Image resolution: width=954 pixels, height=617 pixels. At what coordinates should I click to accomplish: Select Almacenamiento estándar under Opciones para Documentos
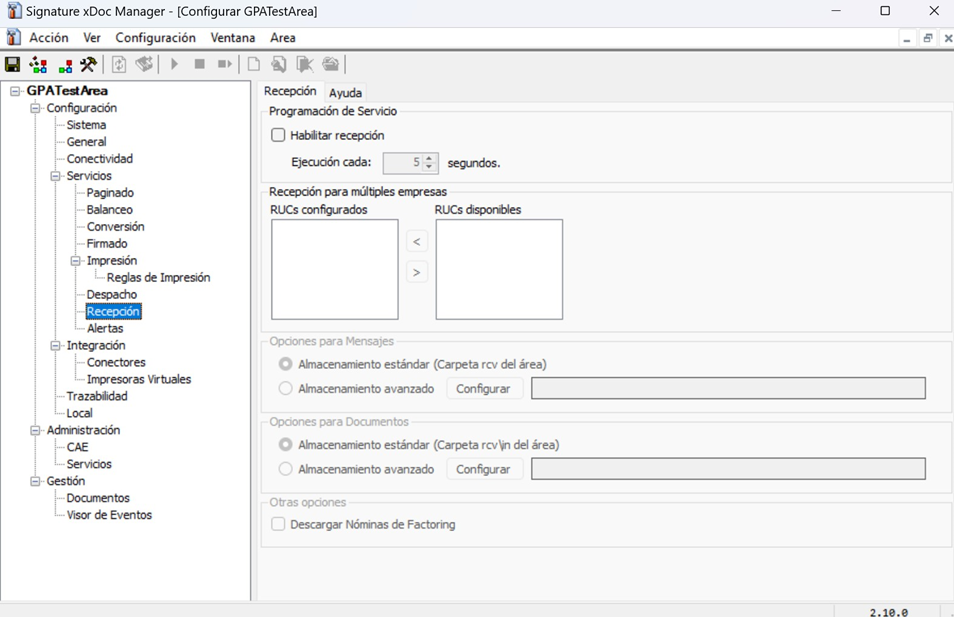[x=285, y=444]
